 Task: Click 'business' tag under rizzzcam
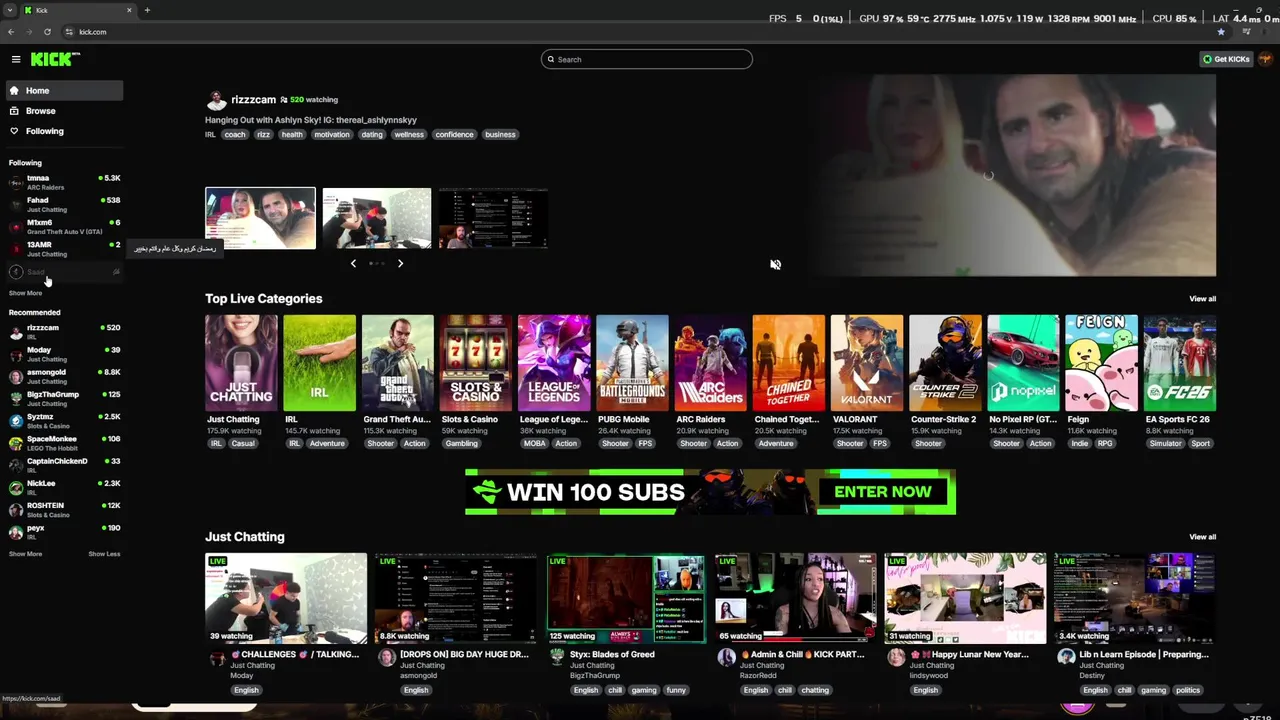(x=500, y=135)
